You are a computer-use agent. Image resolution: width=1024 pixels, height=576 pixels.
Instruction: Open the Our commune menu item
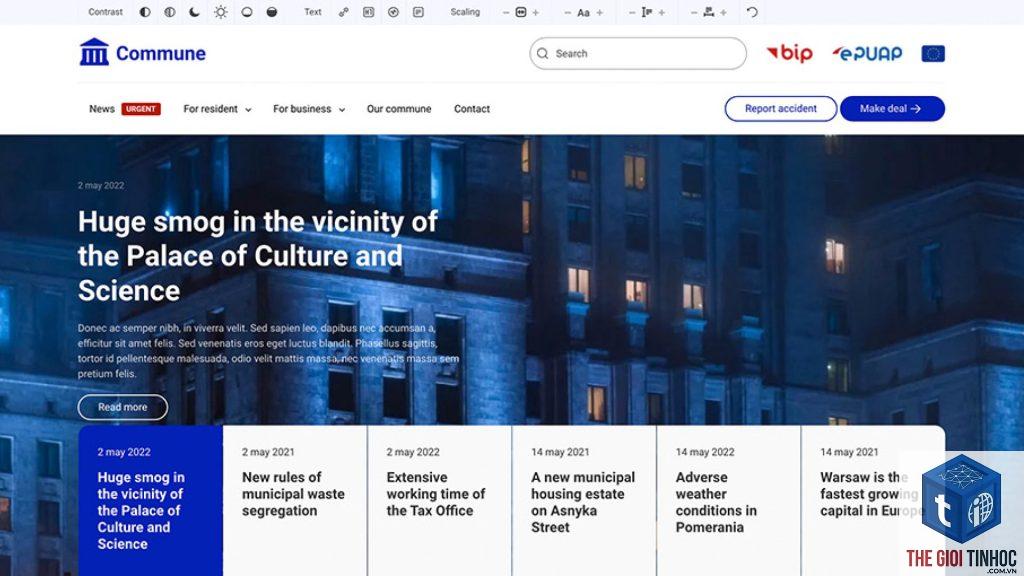coord(399,109)
